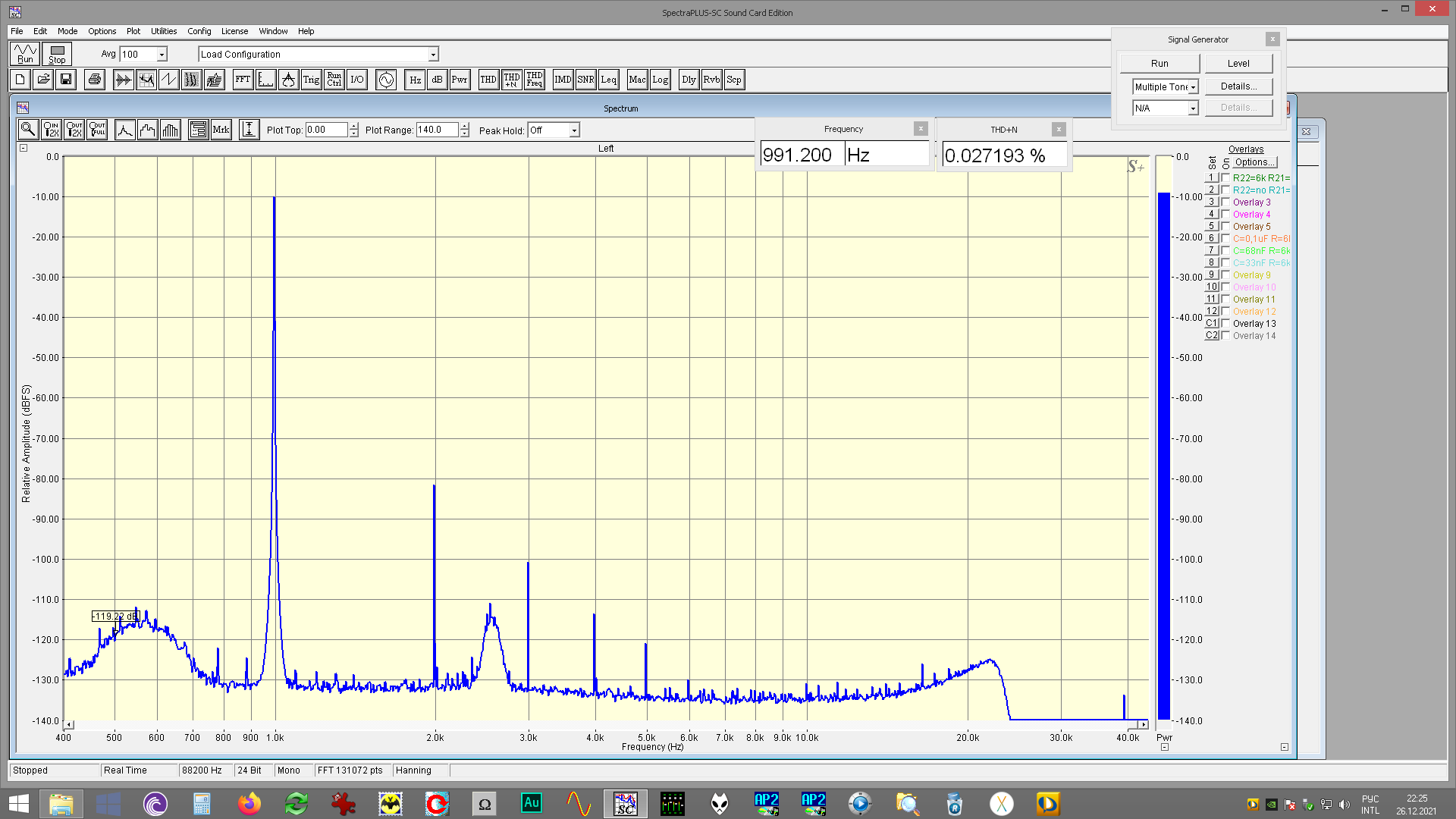Toggle the Markers (Mrk) button
The width and height of the screenshot is (1456, 819).
[221, 130]
